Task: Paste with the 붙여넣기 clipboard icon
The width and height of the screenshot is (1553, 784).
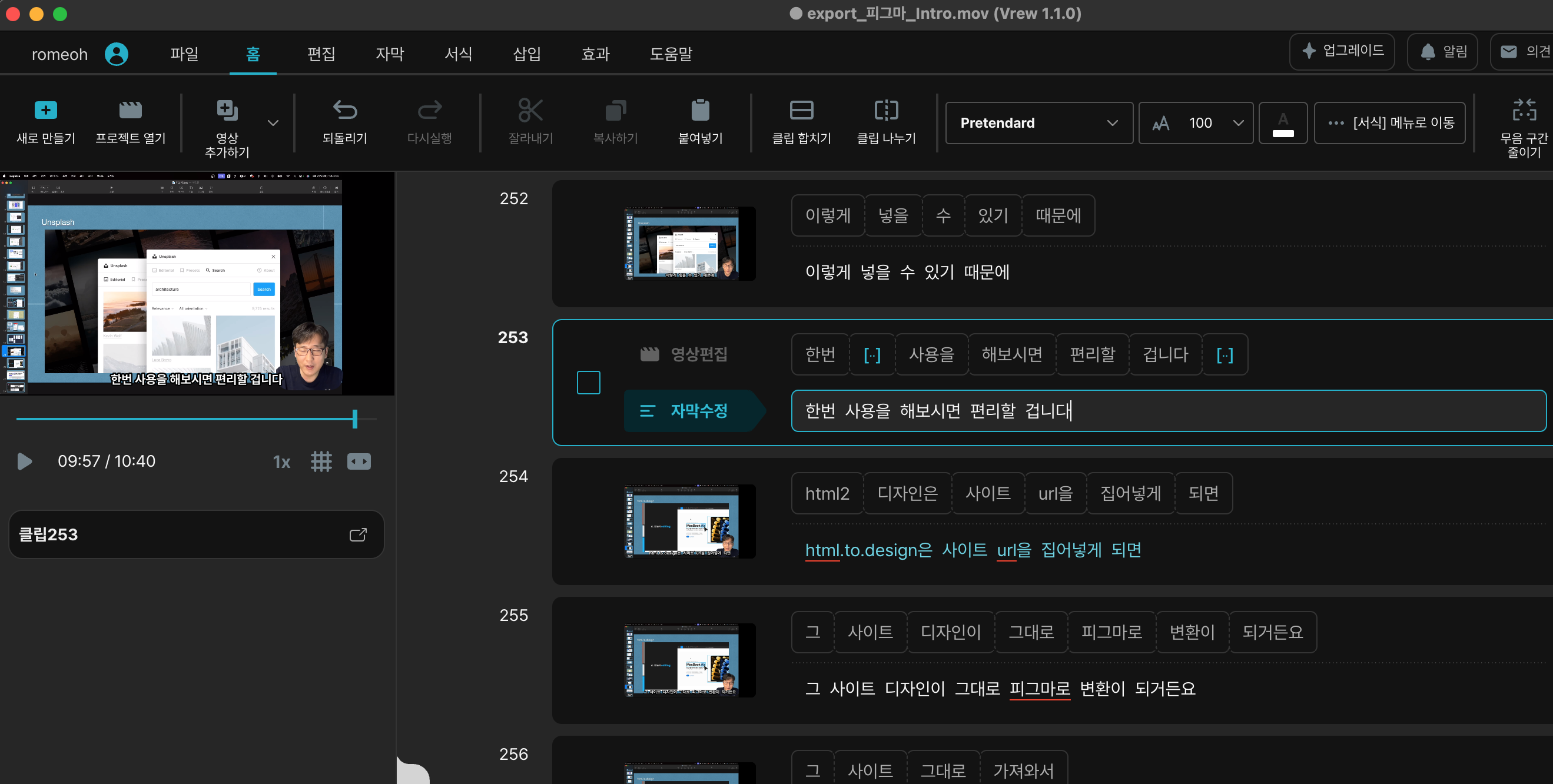Action: [x=700, y=110]
